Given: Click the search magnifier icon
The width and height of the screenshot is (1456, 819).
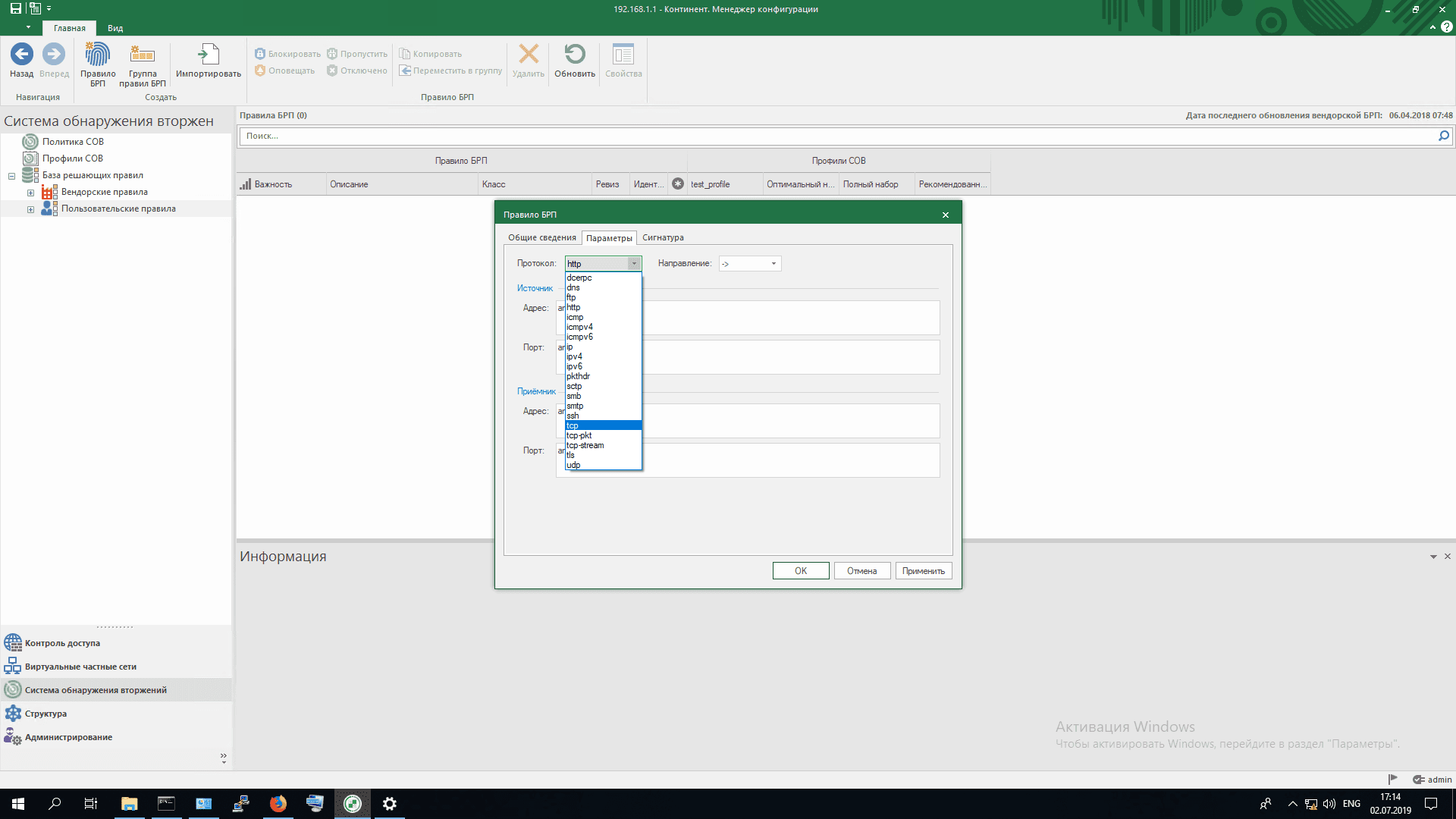Looking at the screenshot, I should pos(1443,136).
